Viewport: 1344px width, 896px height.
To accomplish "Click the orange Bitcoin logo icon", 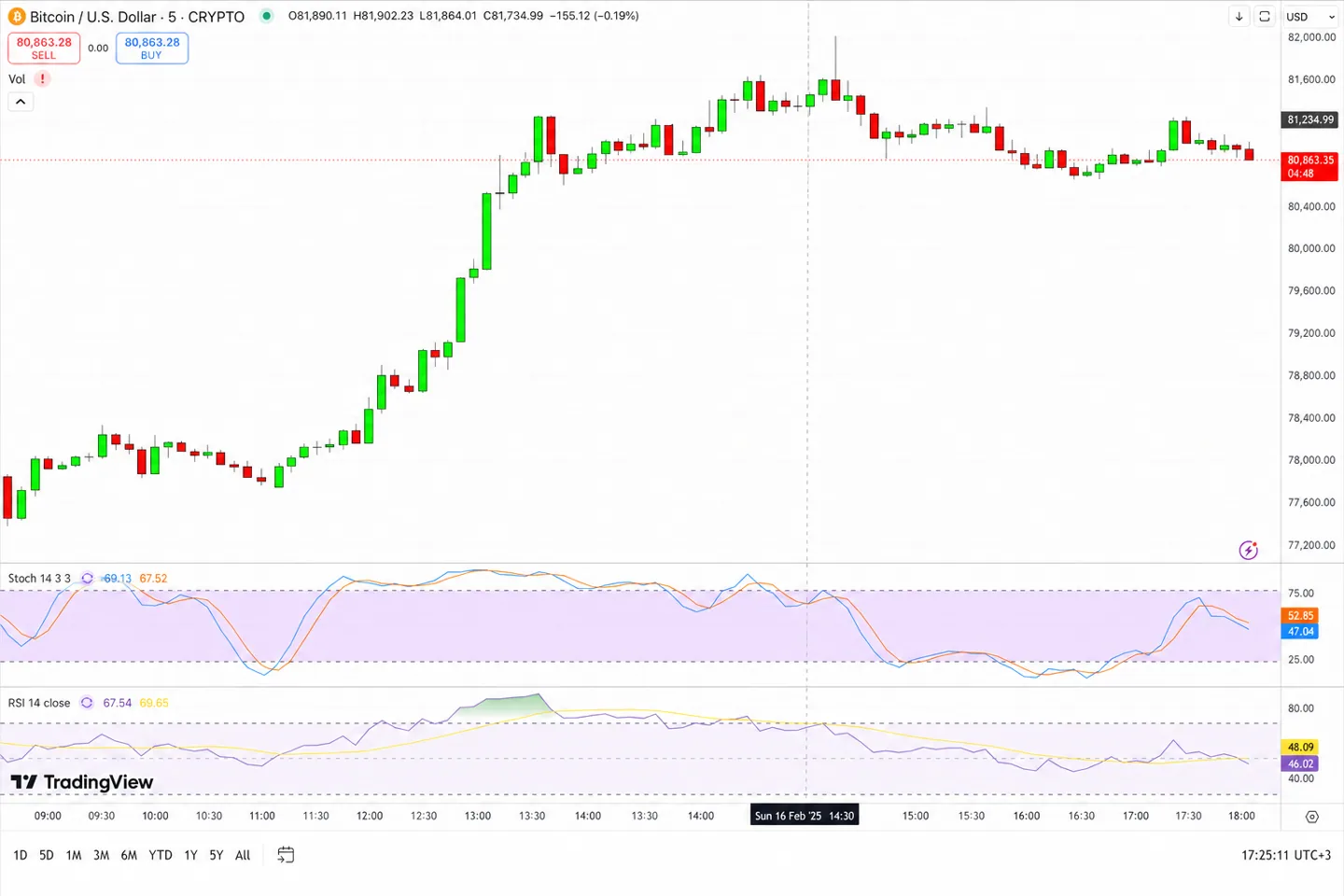I will click(x=17, y=17).
